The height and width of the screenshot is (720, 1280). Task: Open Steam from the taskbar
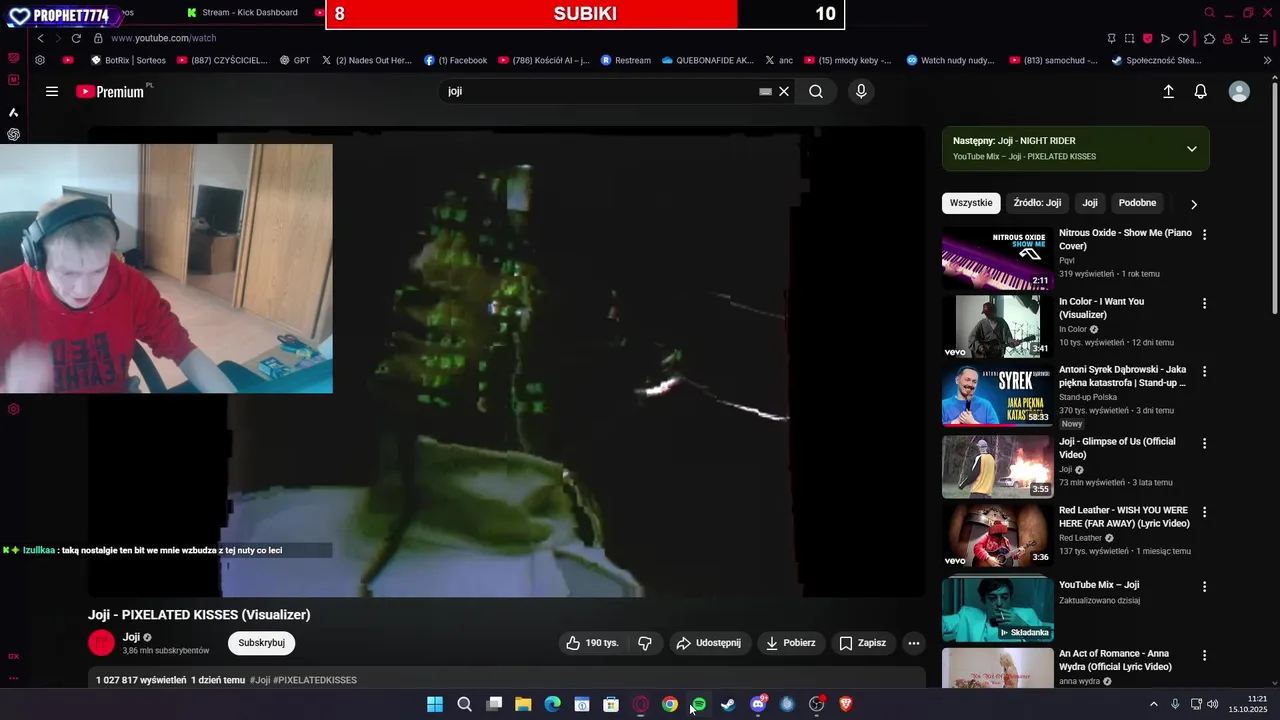click(x=728, y=704)
